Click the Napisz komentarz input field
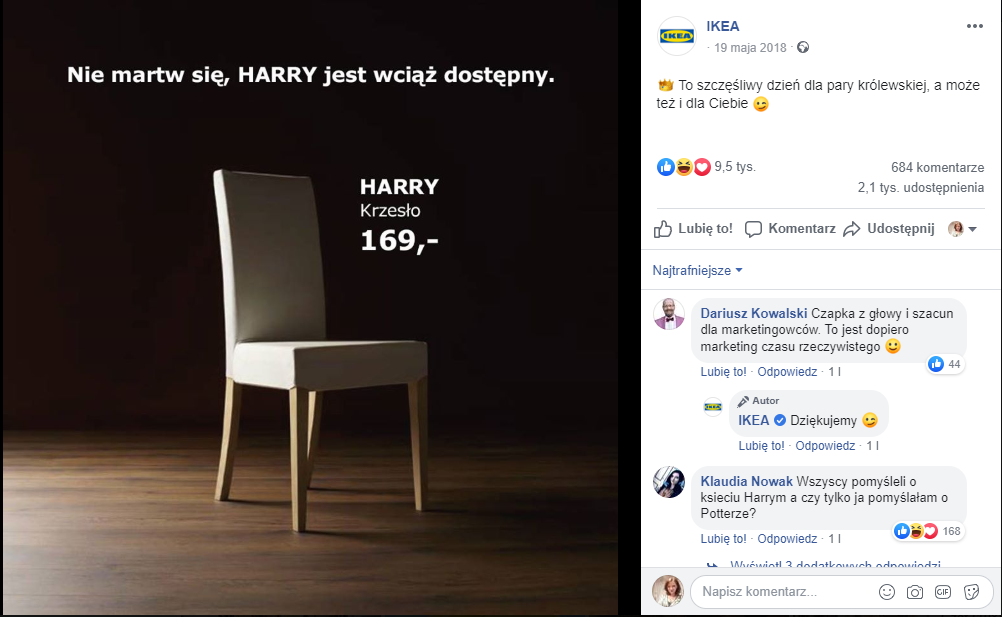Viewport: 1002px width, 617px height. coord(780,592)
